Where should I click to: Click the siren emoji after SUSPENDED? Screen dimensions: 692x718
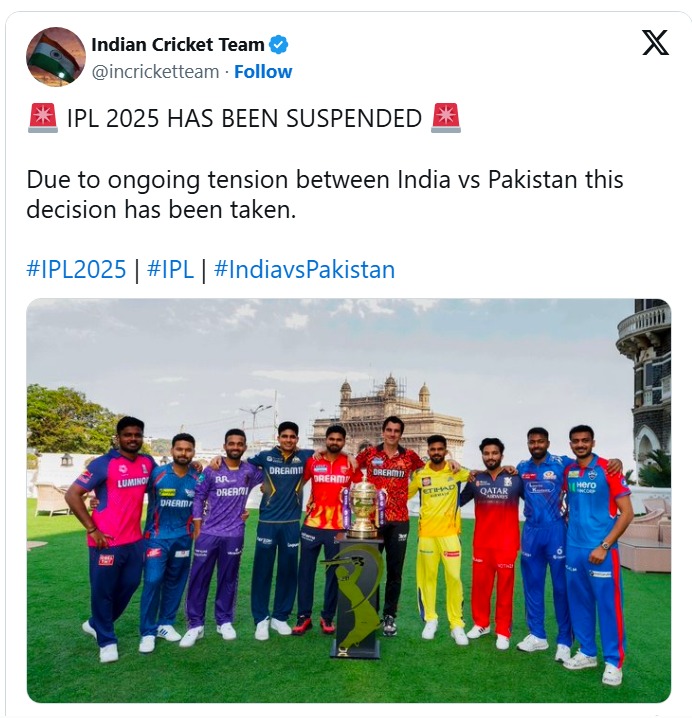(x=446, y=118)
